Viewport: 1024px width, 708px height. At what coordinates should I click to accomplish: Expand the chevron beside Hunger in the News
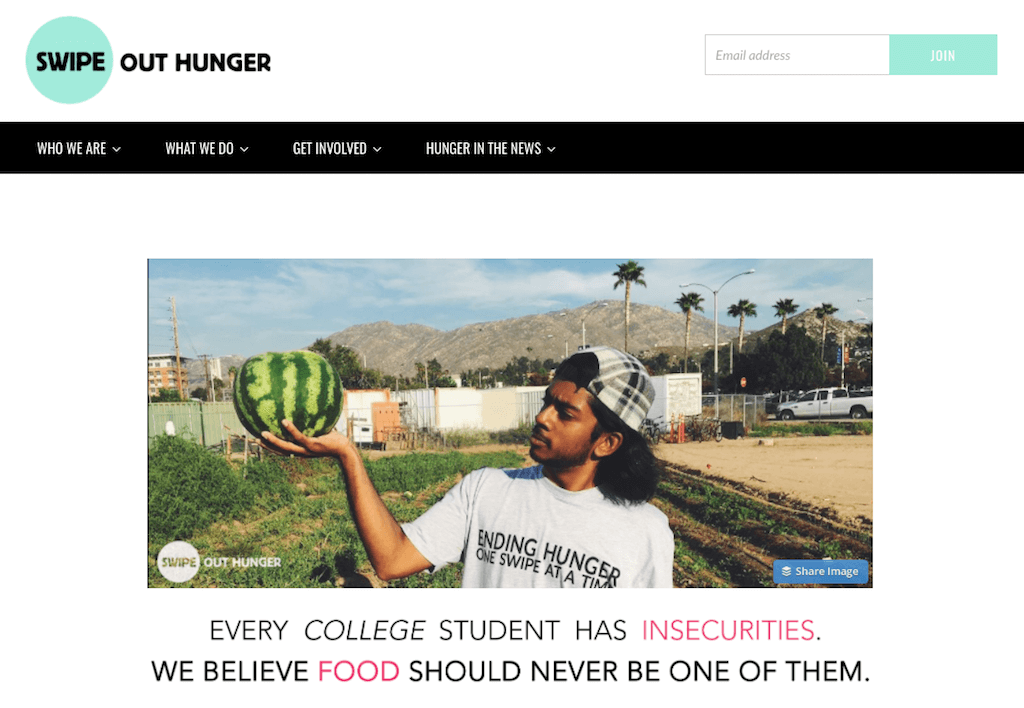(x=552, y=150)
